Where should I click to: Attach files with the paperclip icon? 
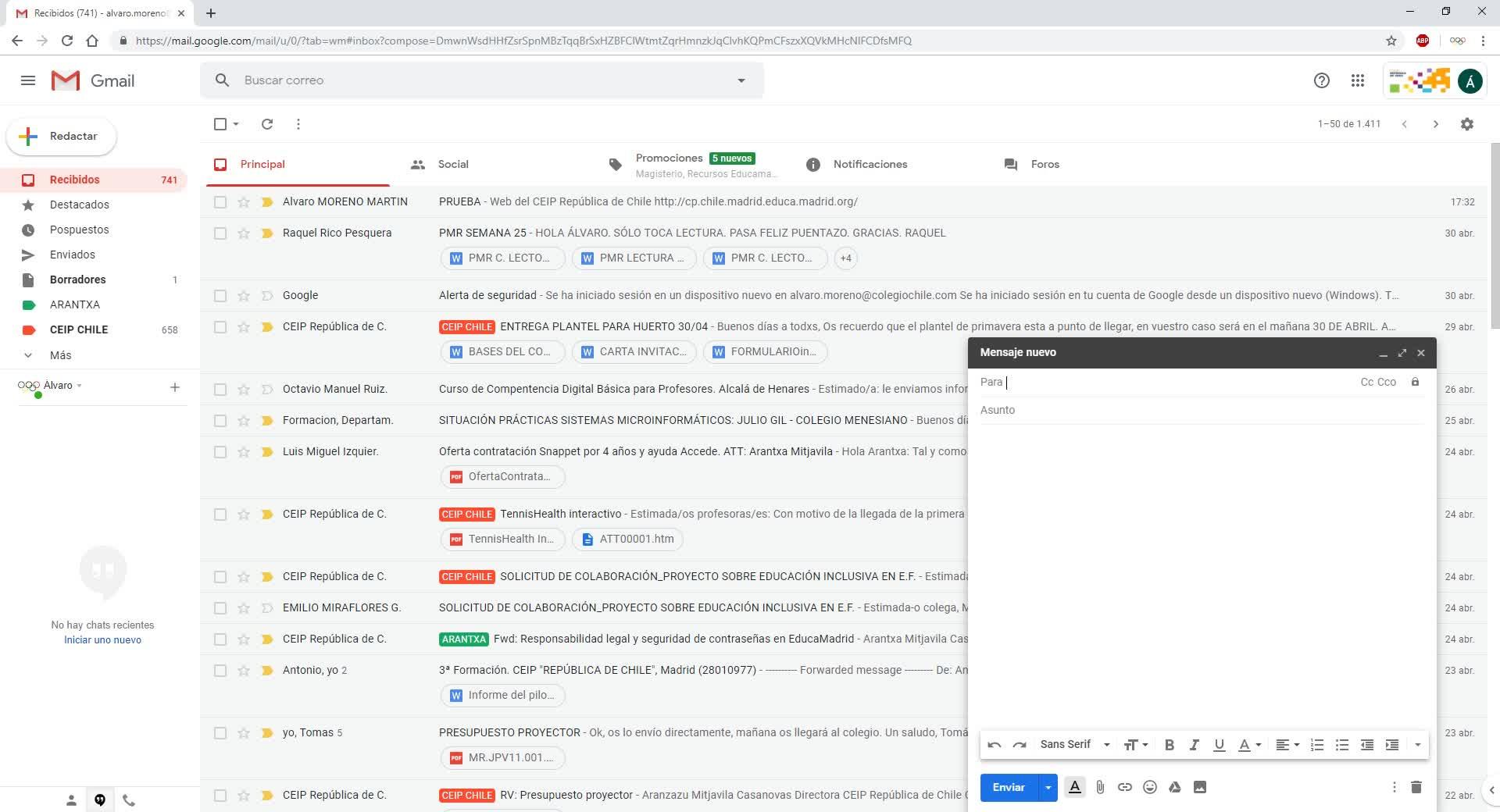point(1100,787)
